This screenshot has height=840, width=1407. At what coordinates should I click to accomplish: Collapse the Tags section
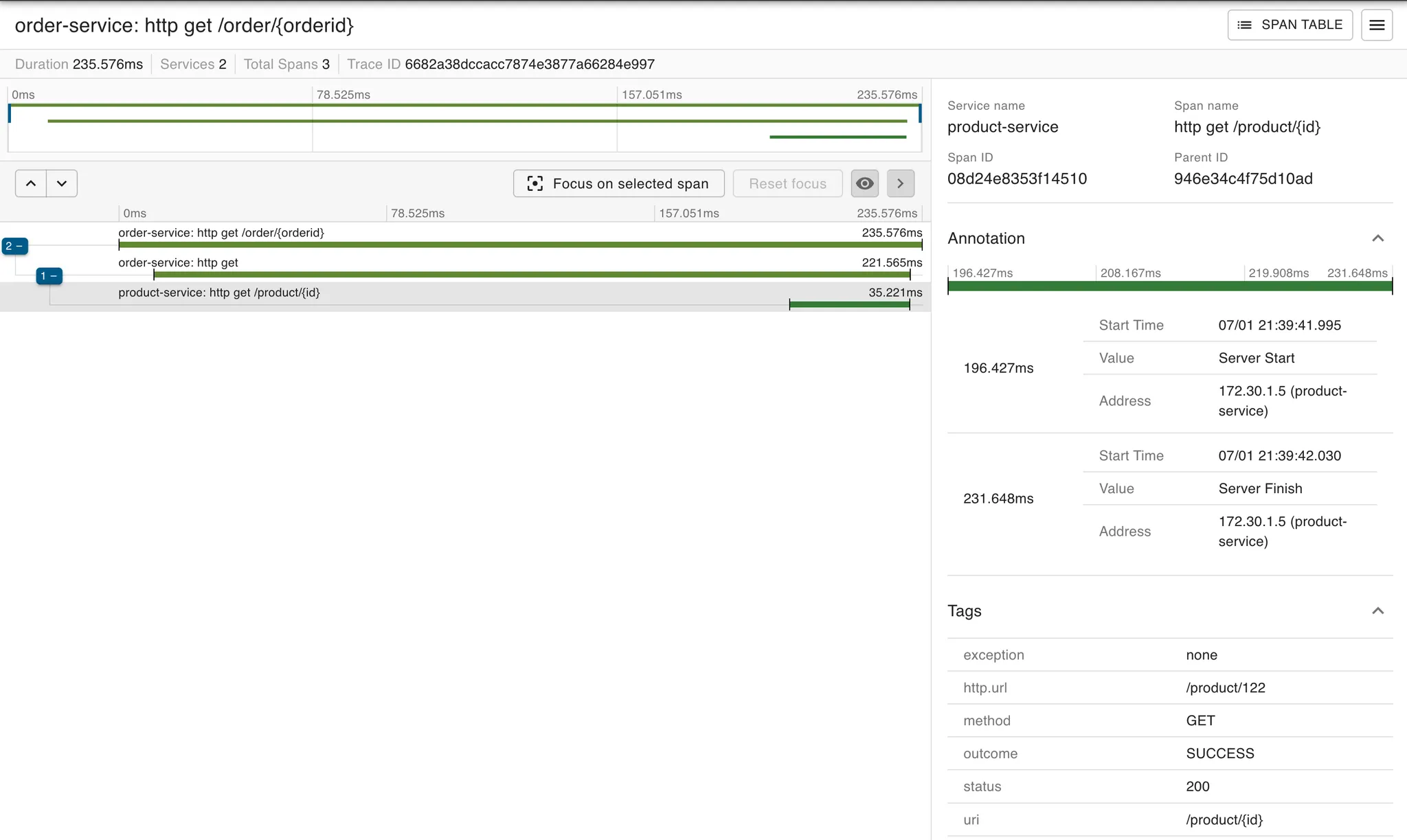[x=1377, y=611]
